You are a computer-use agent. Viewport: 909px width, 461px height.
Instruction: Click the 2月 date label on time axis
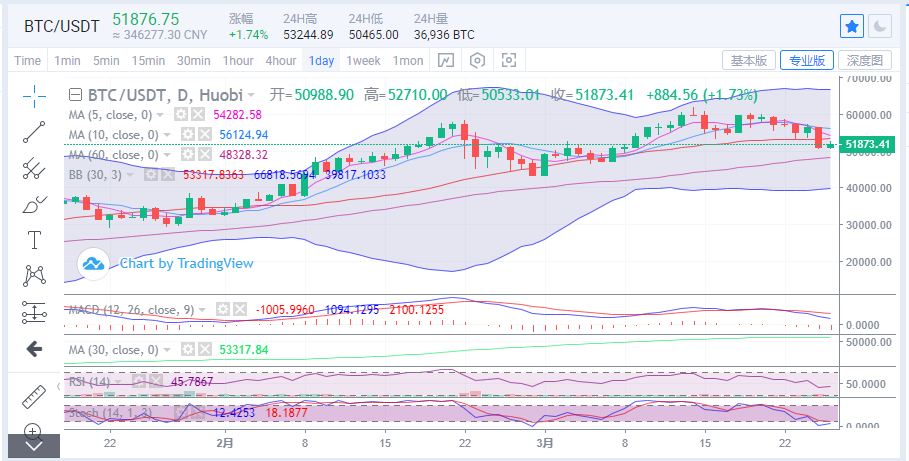(x=225, y=442)
